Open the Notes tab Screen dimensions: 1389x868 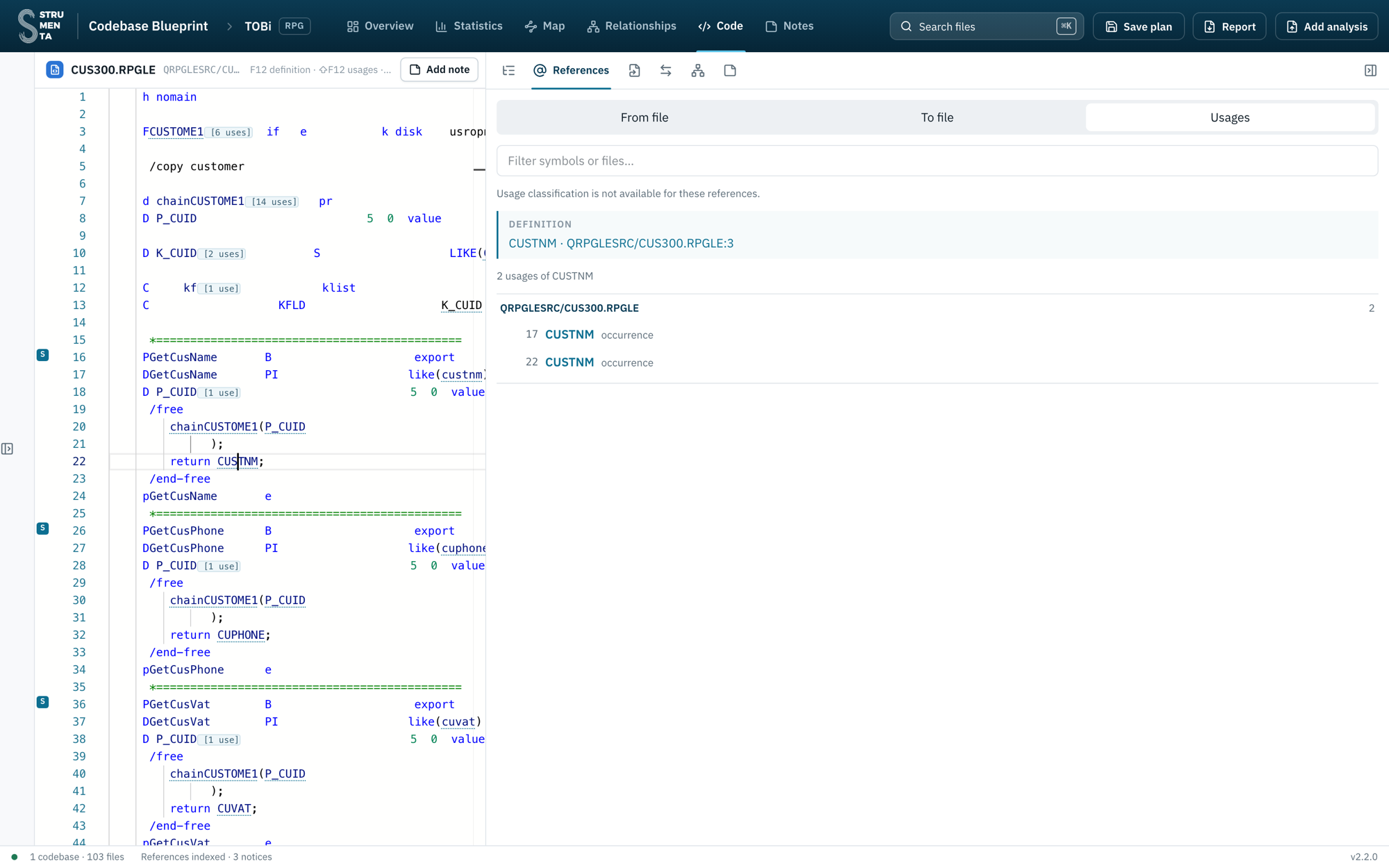[790, 26]
